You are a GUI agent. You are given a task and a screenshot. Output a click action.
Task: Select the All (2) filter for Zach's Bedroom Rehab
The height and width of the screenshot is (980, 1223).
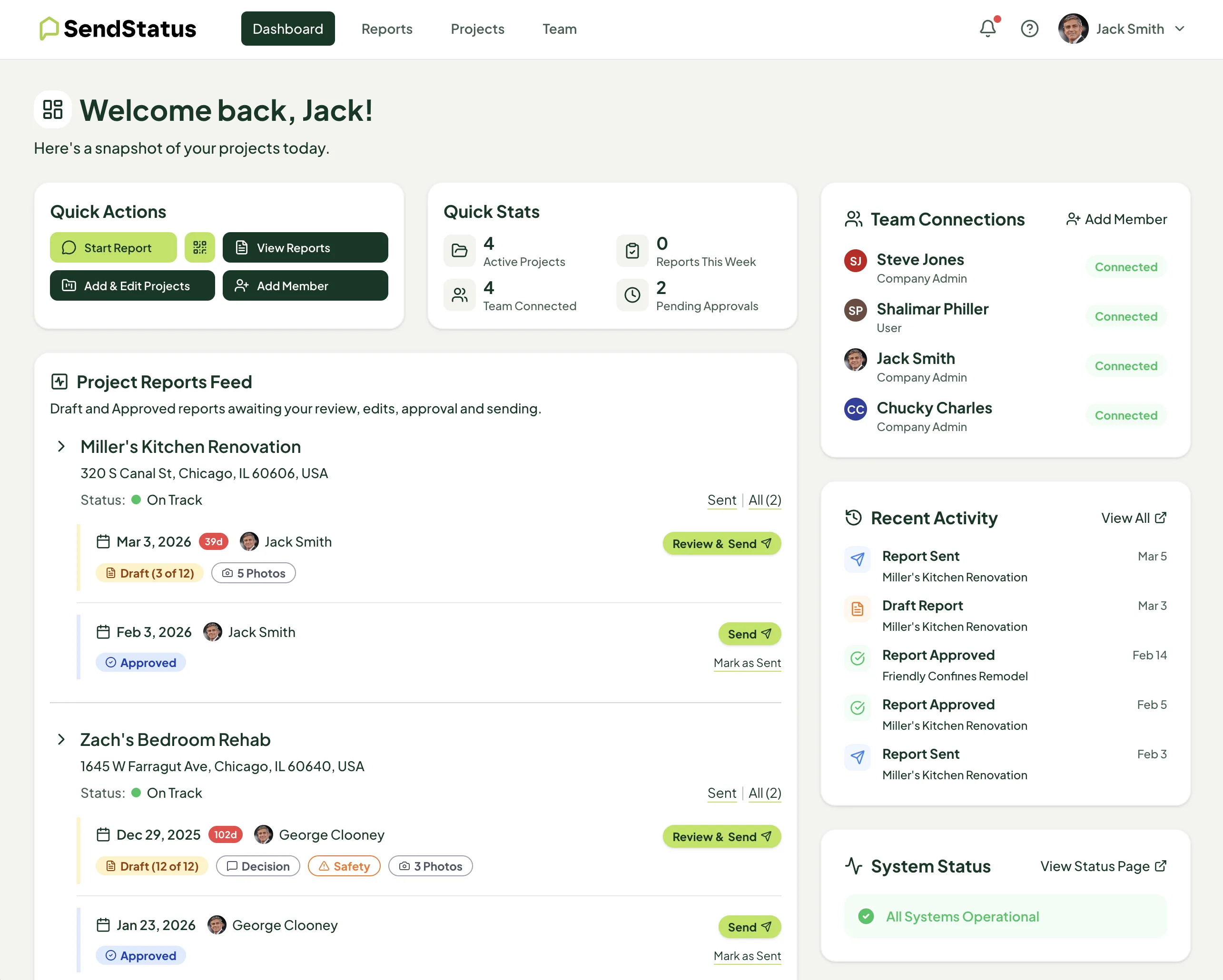[765, 793]
